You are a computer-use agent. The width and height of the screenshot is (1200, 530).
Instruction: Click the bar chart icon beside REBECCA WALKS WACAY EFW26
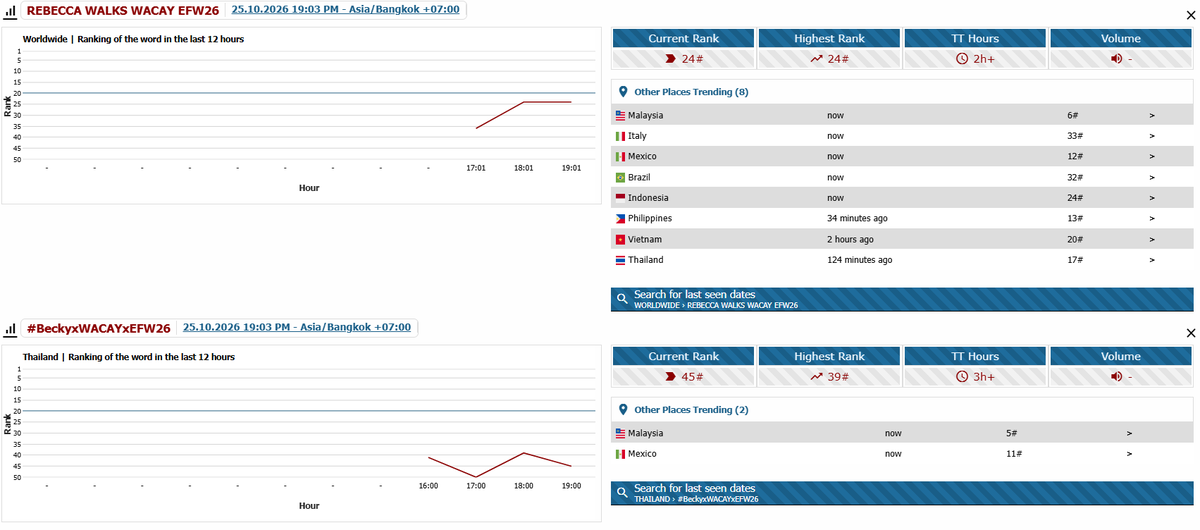click(x=12, y=10)
